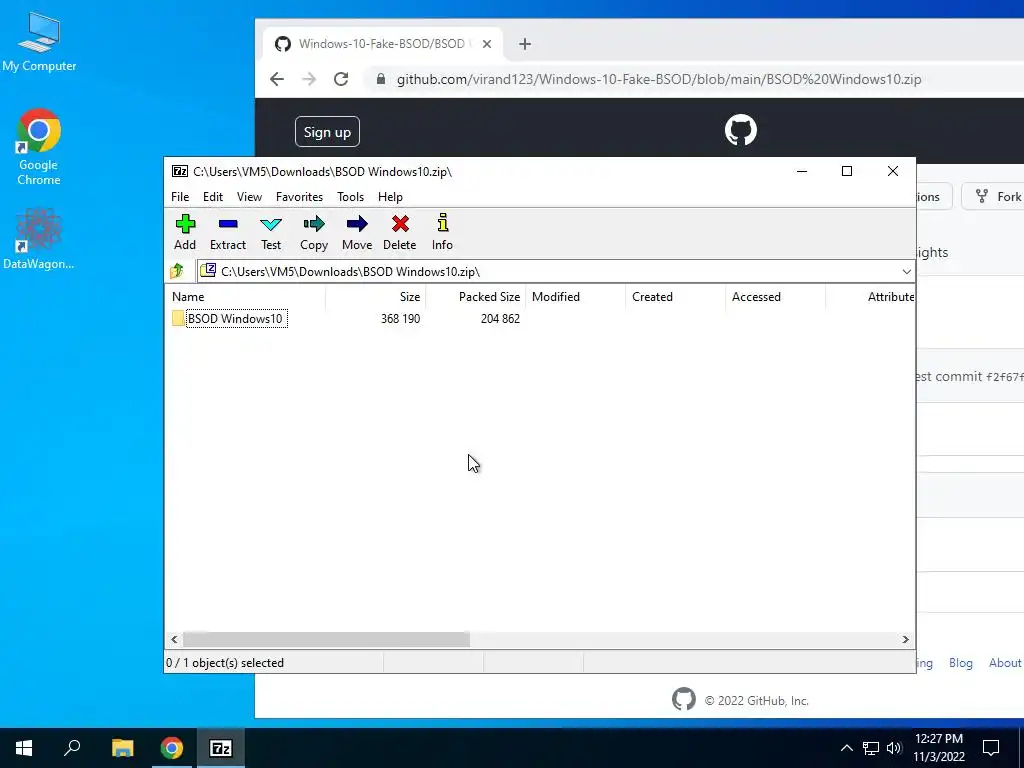Open the Favorites menu
Image resolution: width=1024 pixels, height=768 pixels.
coord(299,197)
